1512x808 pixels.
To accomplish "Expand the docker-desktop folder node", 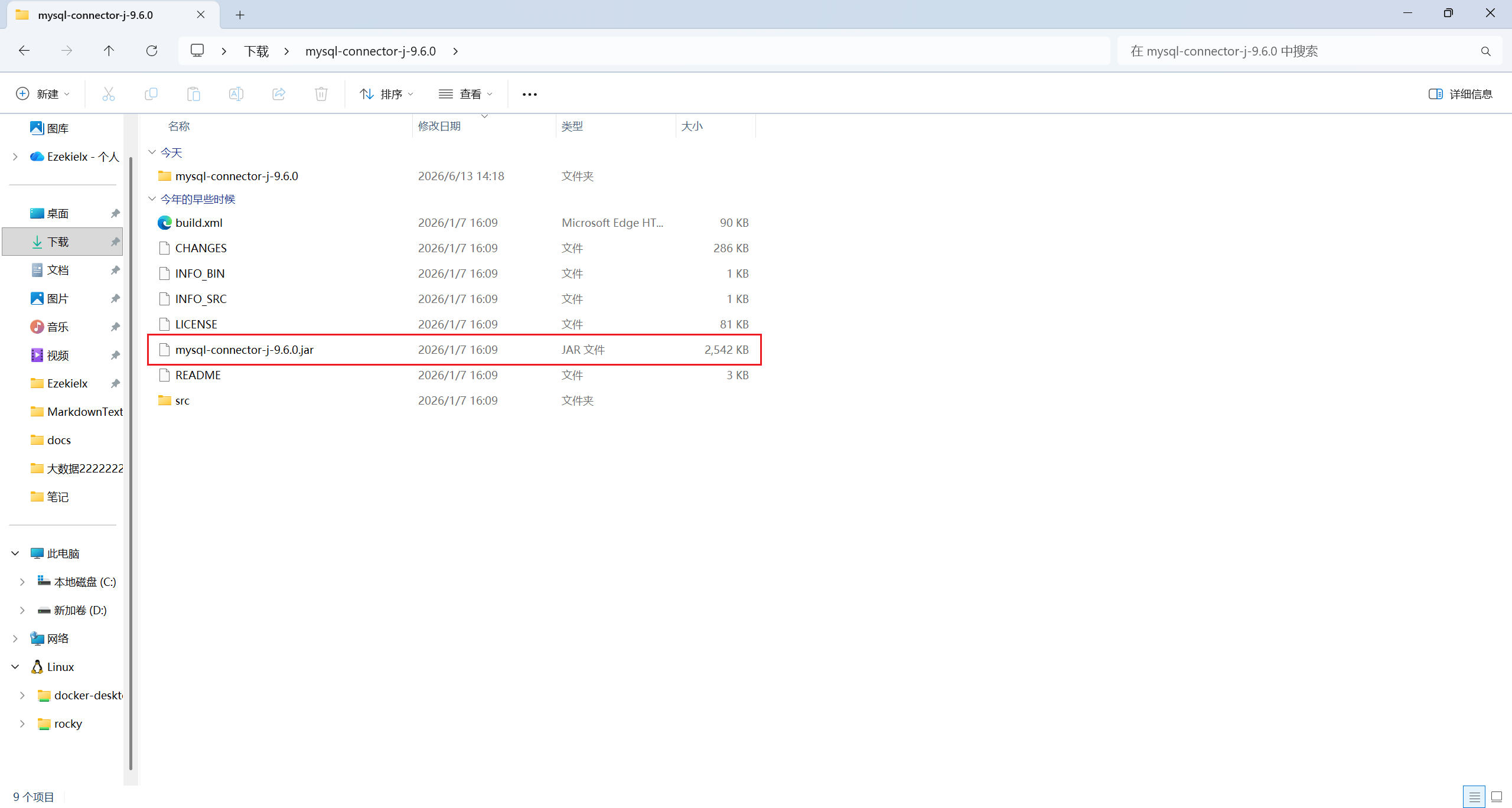I will (x=22, y=695).
